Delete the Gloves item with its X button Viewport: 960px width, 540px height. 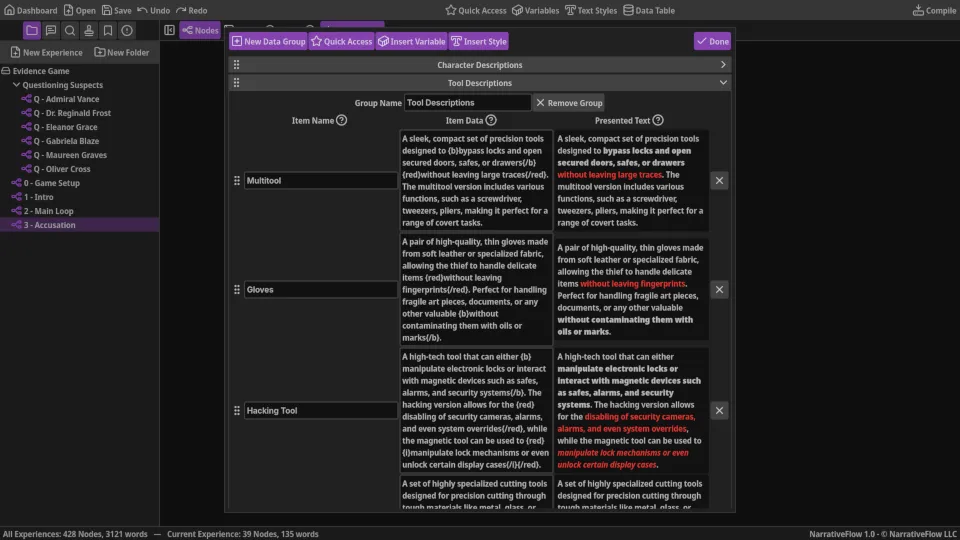[719, 290]
